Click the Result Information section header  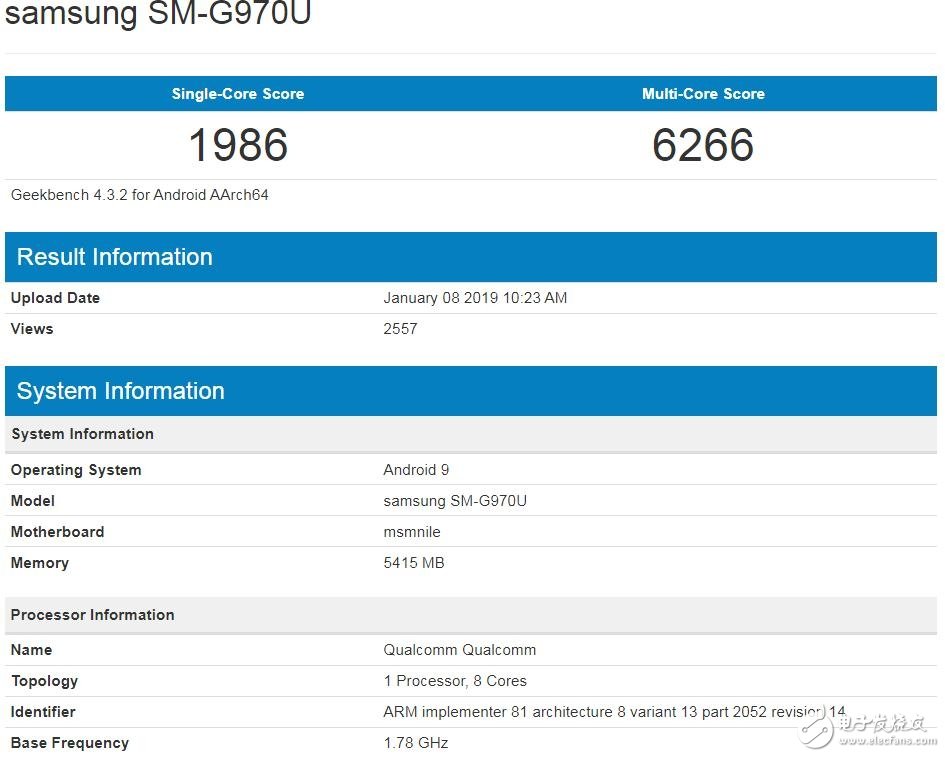[114, 257]
